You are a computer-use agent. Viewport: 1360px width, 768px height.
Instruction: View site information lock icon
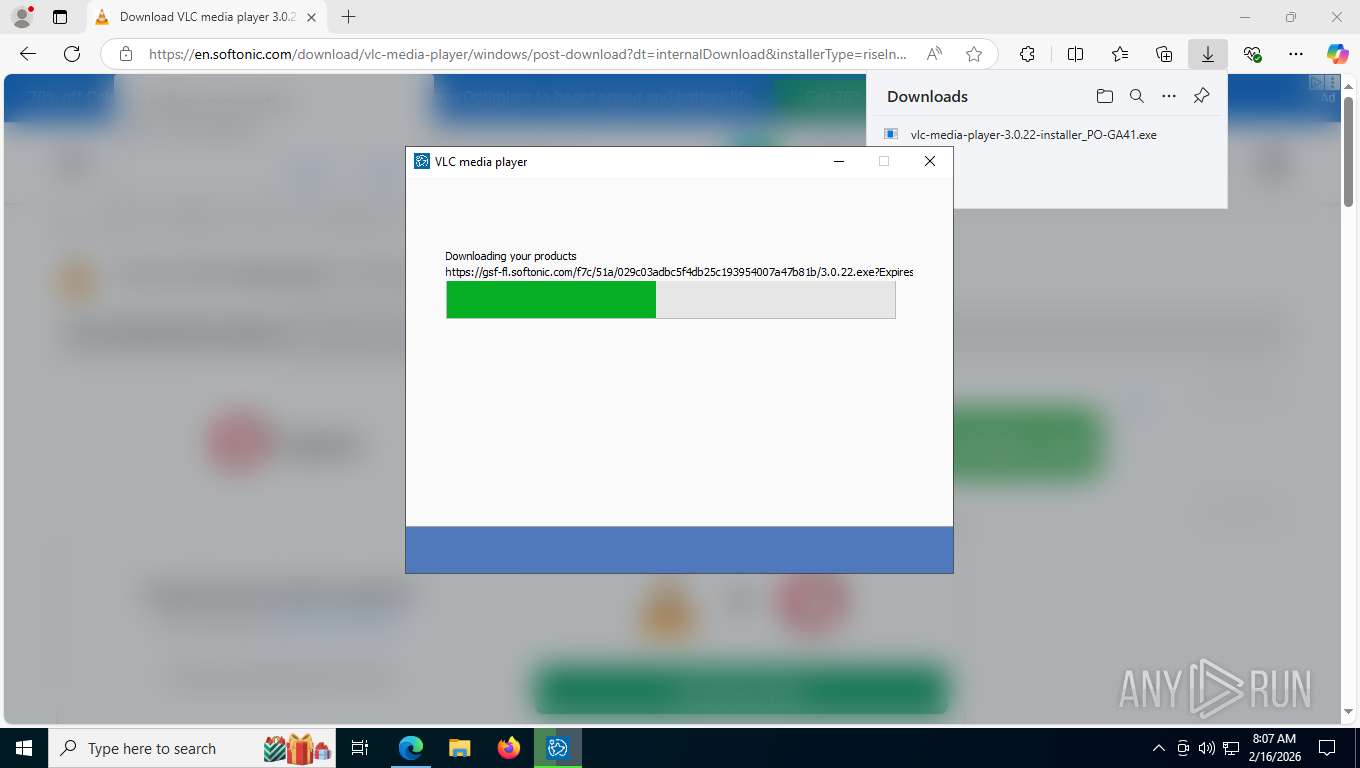click(x=125, y=54)
